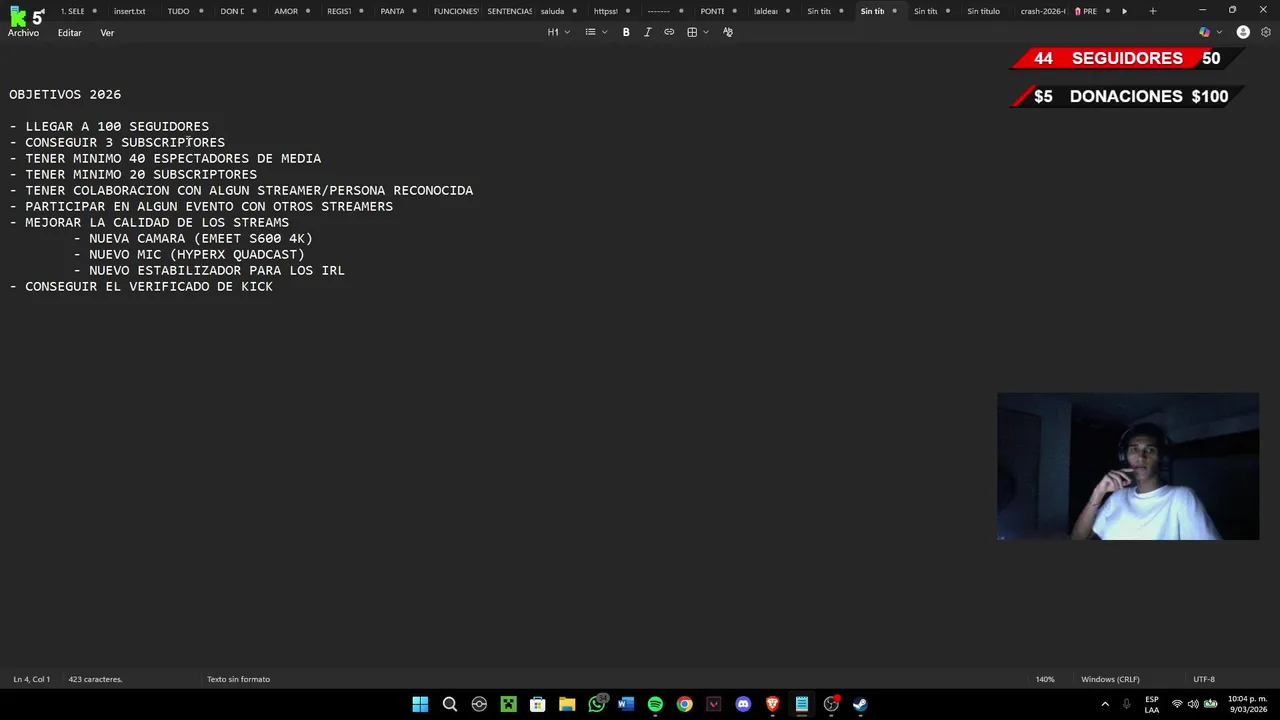Open WhatsApp from the taskbar
The height and width of the screenshot is (720, 1280).
[x=597, y=704]
